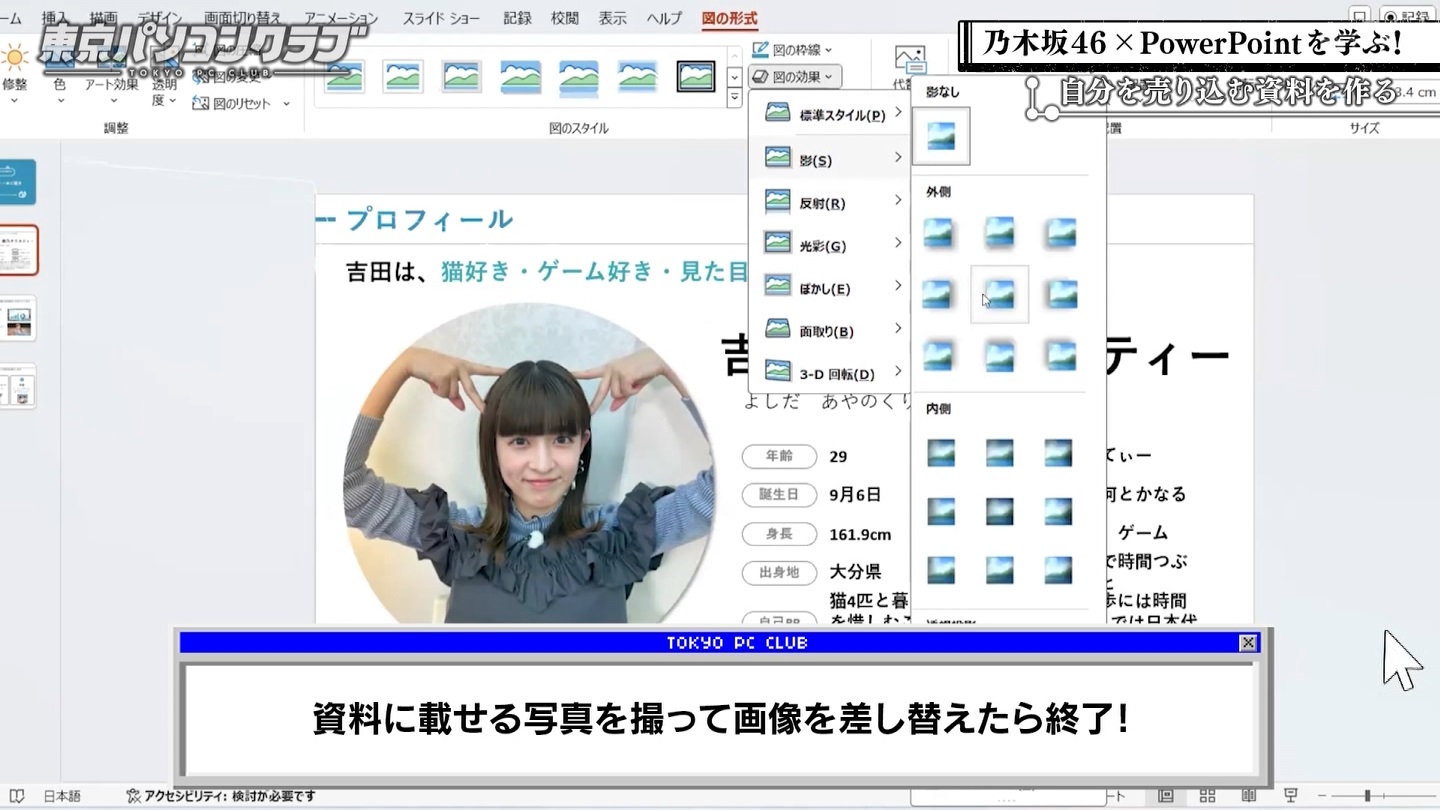The height and width of the screenshot is (810, 1440).
Task: Switch to slide sorter view icon
Action: tap(1207, 796)
